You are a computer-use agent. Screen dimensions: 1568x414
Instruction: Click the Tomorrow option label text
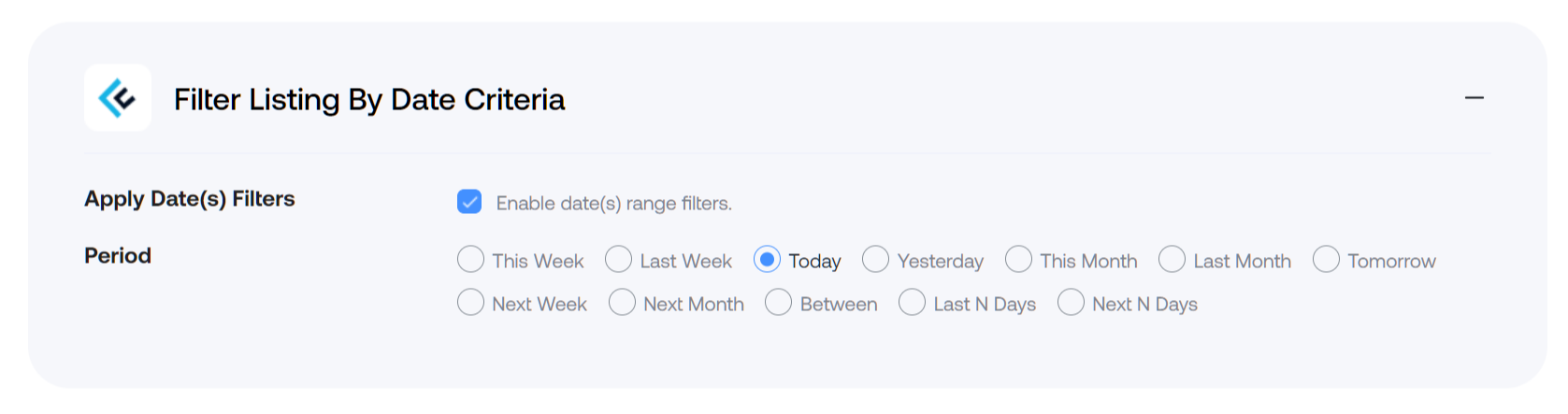[x=1391, y=261]
